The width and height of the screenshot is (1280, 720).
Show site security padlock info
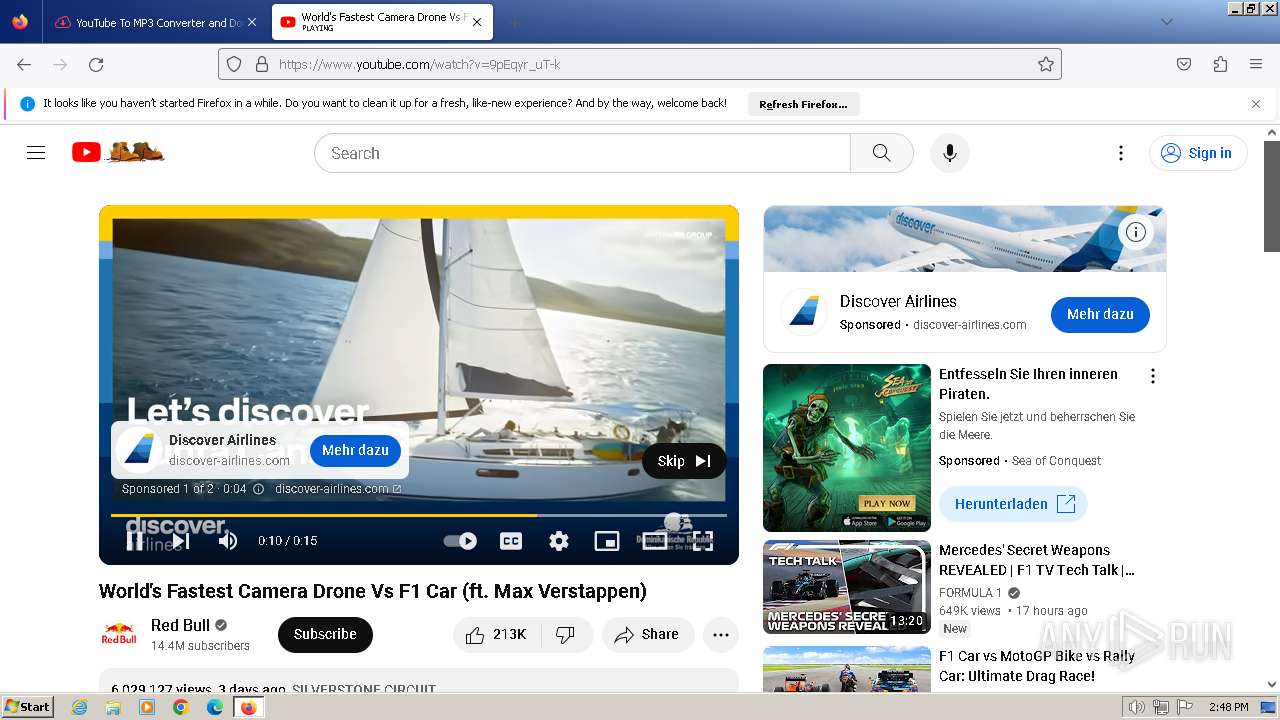coord(262,64)
